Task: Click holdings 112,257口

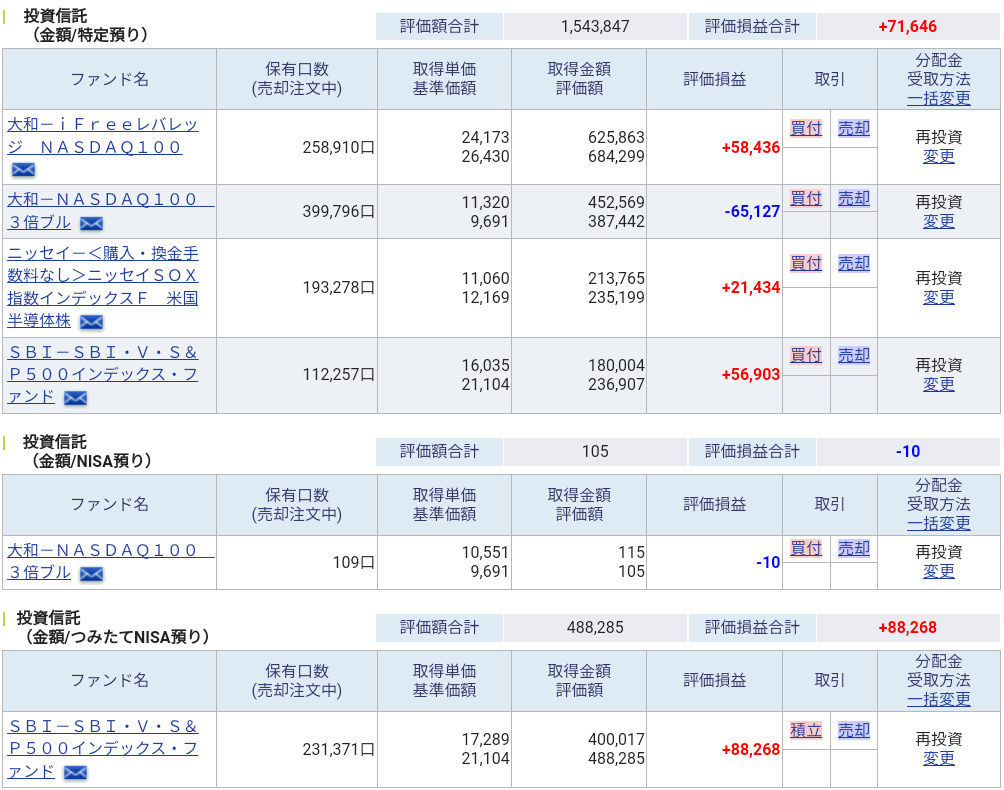Action: (x=339, y=375)
